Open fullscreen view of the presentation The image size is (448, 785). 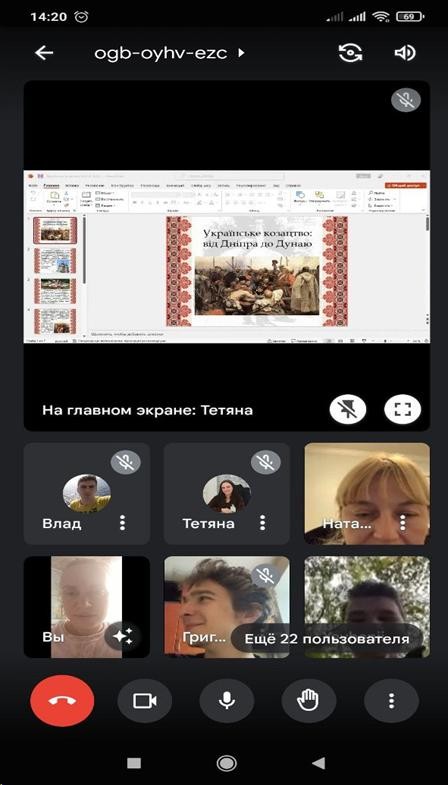point(402,410)
